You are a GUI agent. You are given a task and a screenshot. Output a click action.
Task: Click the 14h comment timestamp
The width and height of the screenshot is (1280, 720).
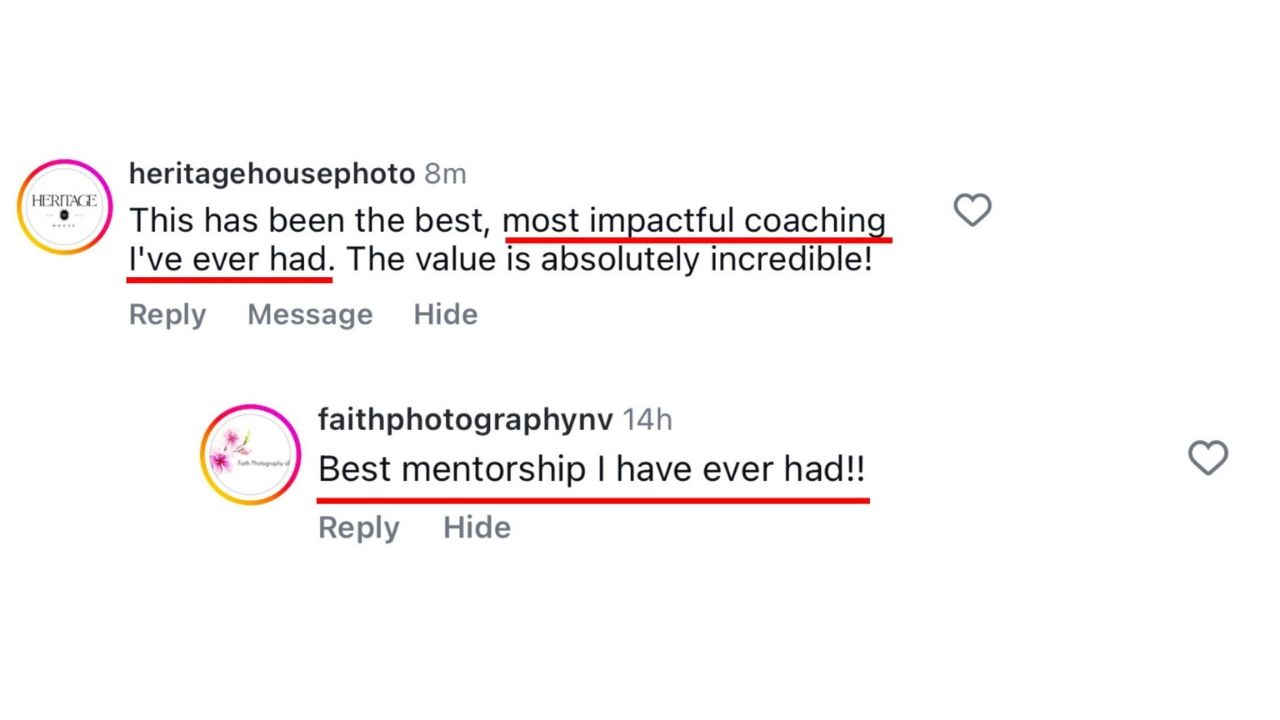[648, 419]
